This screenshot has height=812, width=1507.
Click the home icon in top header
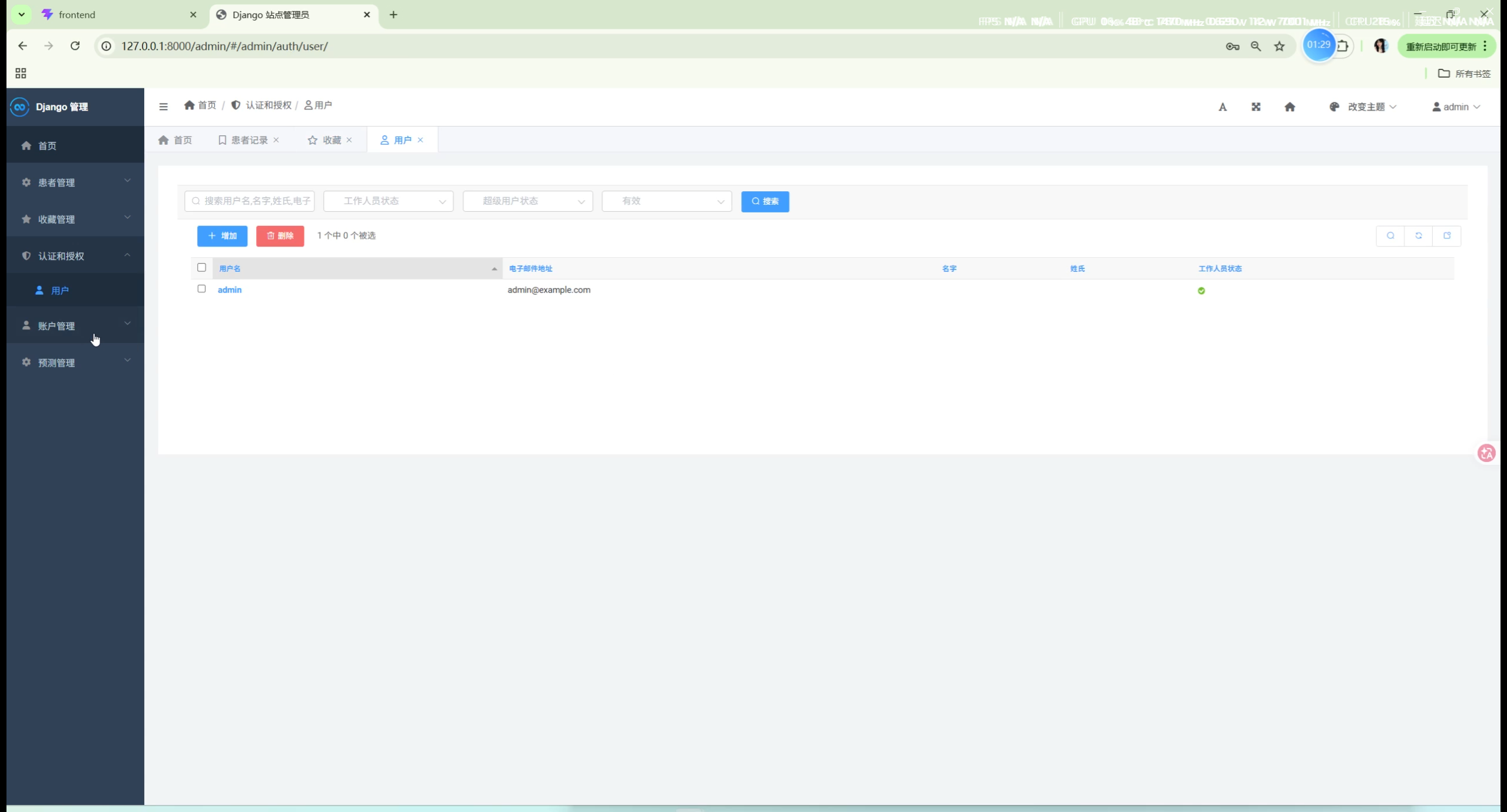(x=1290, y=107)
